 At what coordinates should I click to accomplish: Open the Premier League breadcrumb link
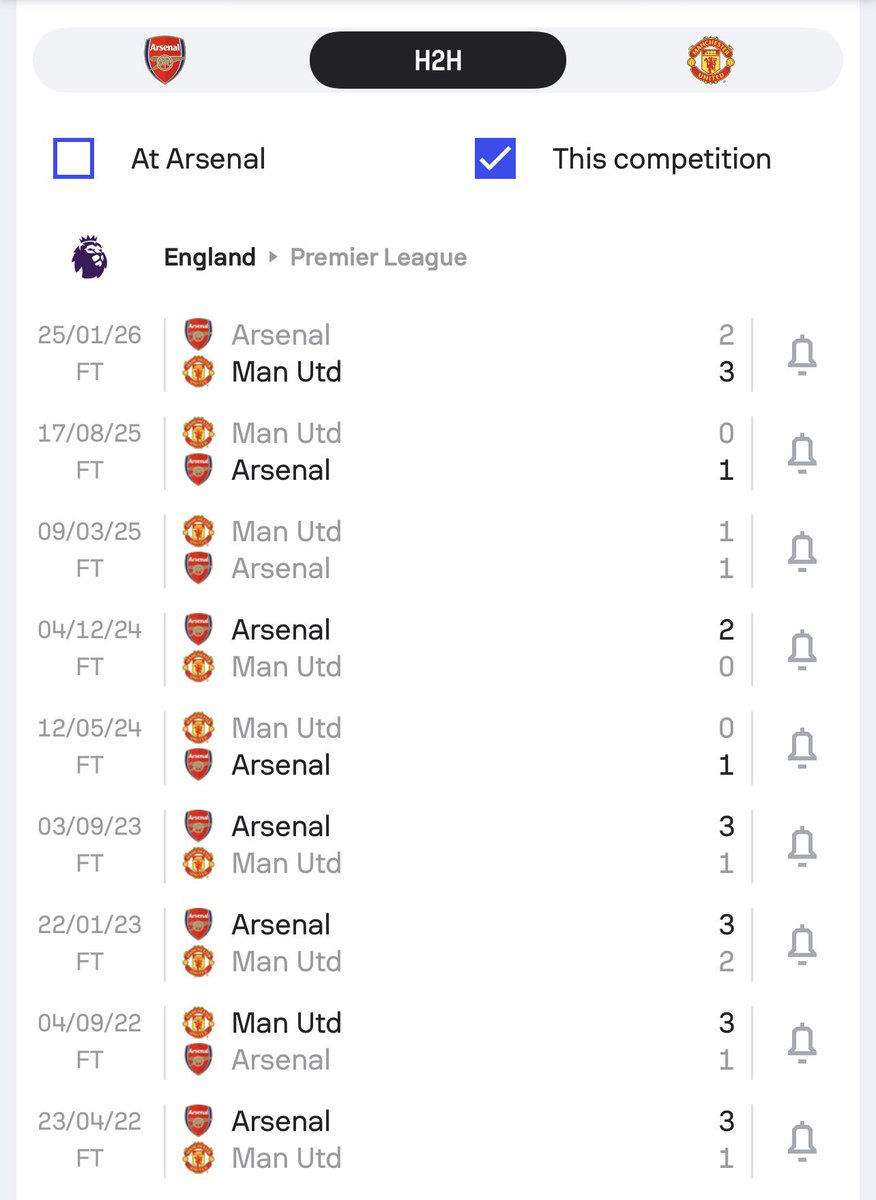(x=378, y=257)
